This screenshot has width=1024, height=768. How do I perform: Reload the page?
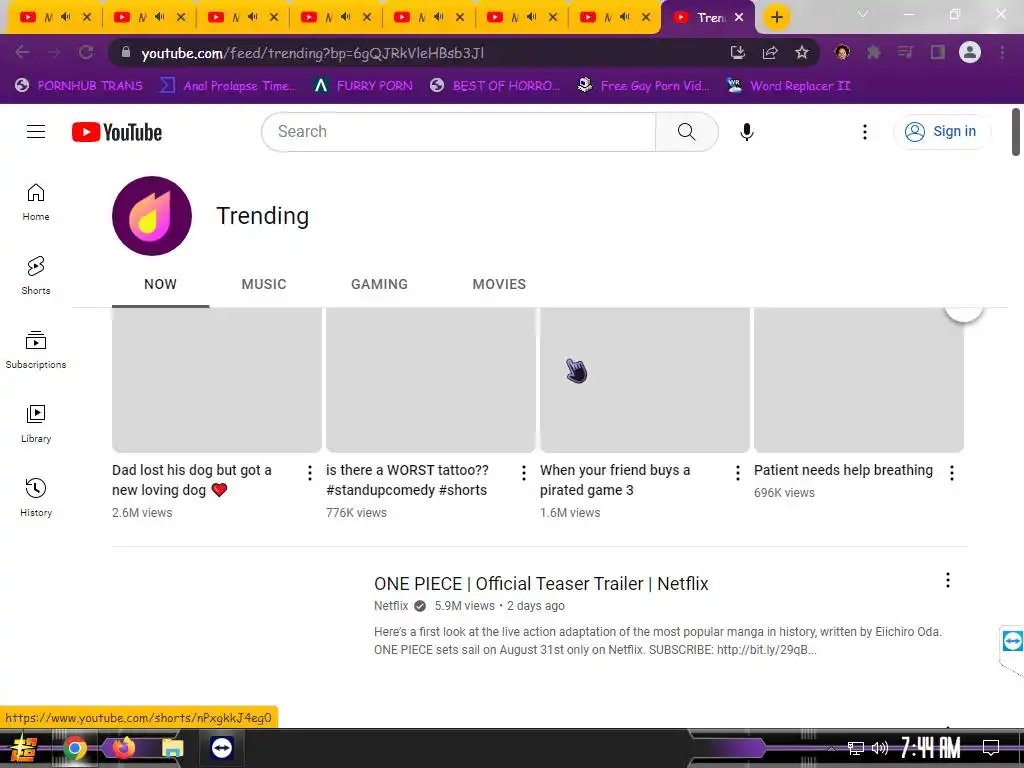click(86, 52)
